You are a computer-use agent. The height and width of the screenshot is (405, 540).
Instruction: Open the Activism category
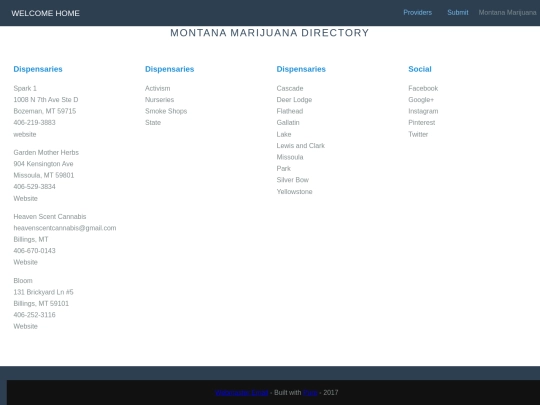click(x=157, y=88)
